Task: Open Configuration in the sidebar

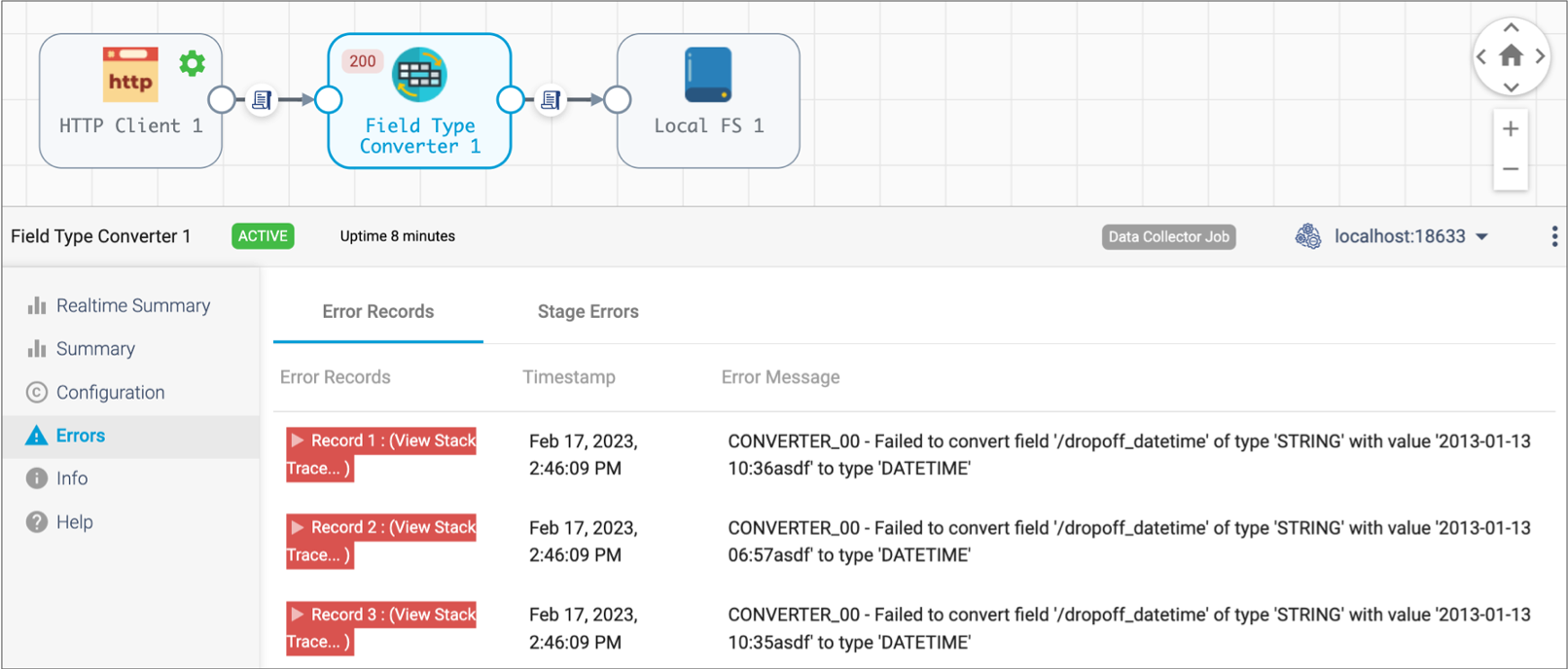Action: click(x=110, y=392)
